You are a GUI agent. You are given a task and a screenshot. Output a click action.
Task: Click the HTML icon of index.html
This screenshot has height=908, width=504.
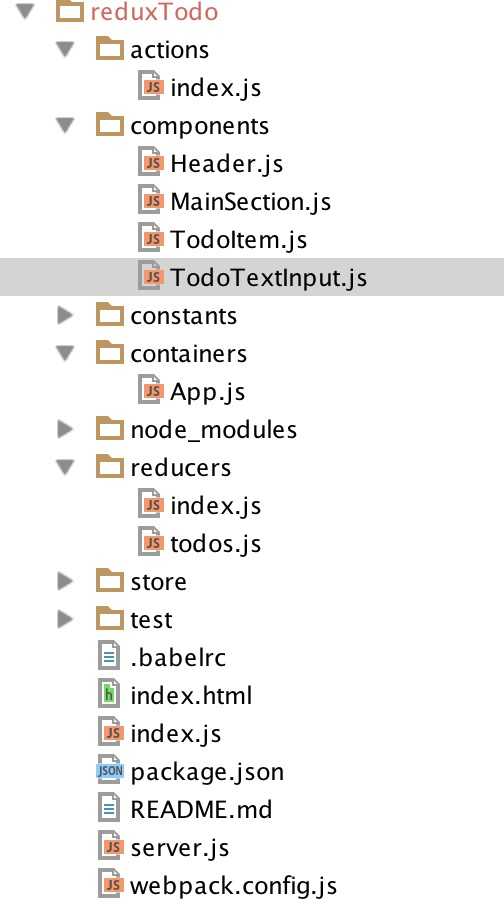(x=109, y=695)
